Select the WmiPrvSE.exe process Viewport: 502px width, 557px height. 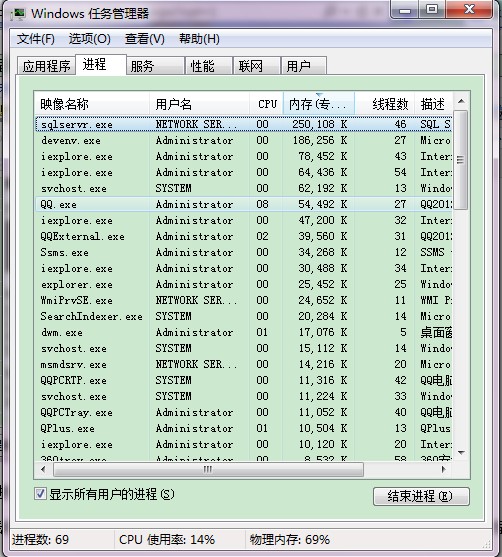coord(244,300)
